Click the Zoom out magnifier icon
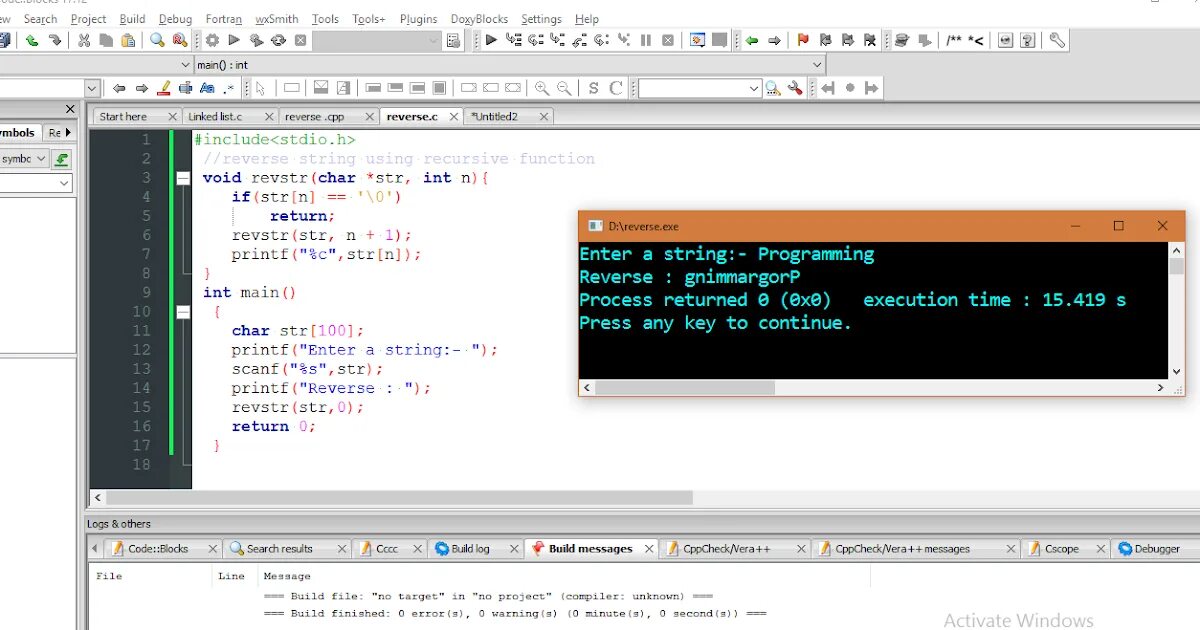Screen dimensions: 1200x630 click(564, 88)
